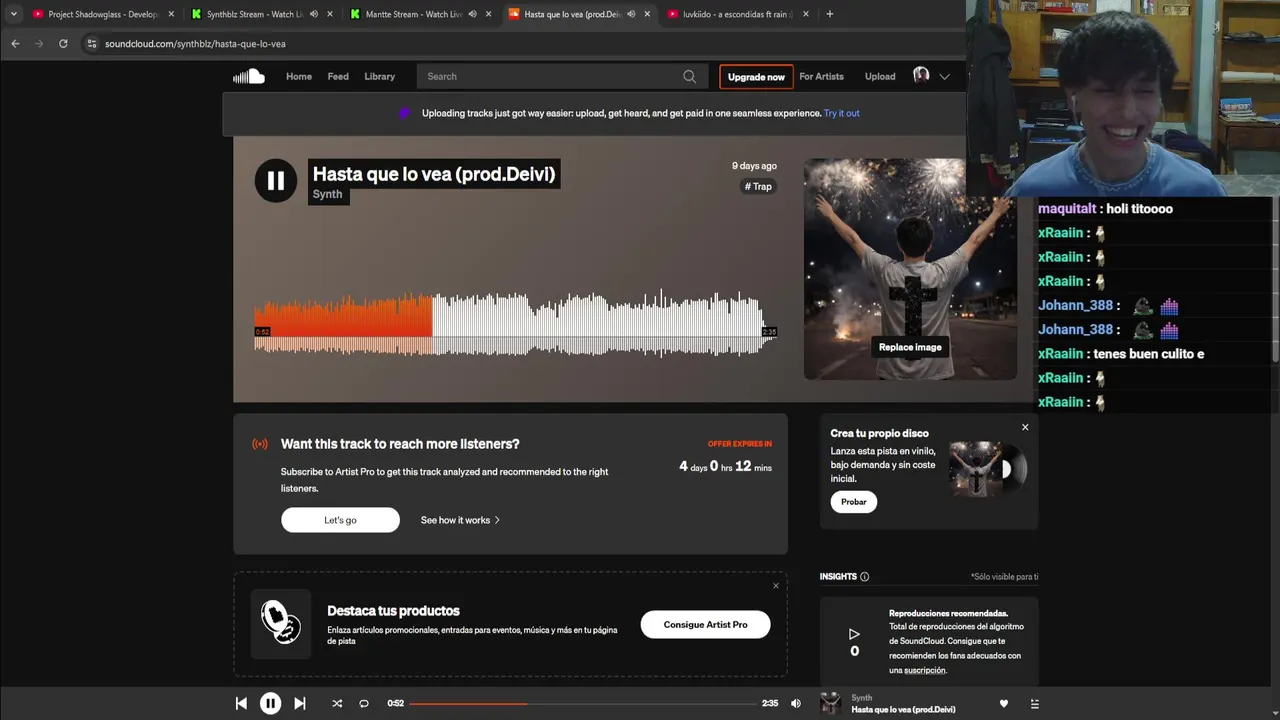Viewport: 1280px width, 720px height.
Task: Click browser forward arrow
Action: point(39,44)
